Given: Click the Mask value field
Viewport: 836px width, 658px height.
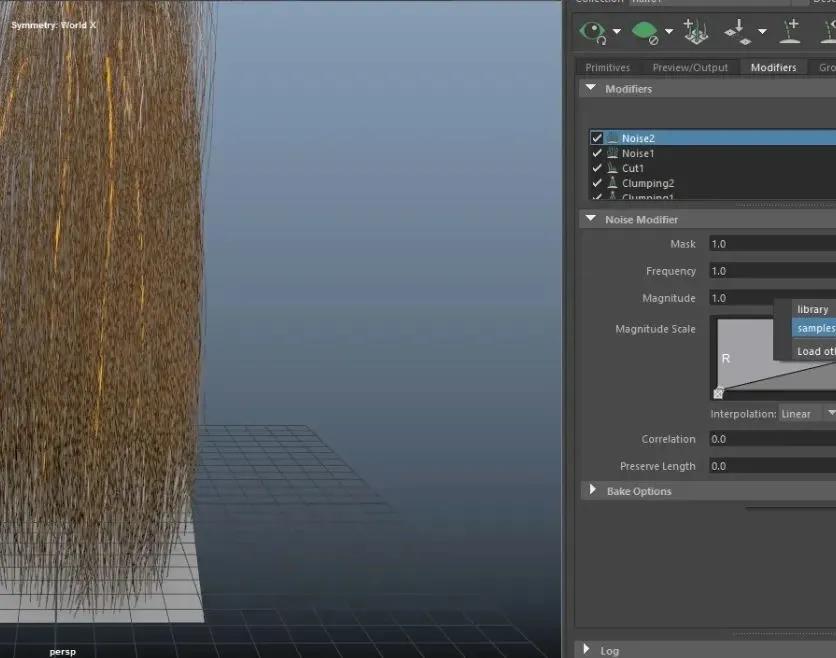Looking at the screenshot, I should click(773, 244).
